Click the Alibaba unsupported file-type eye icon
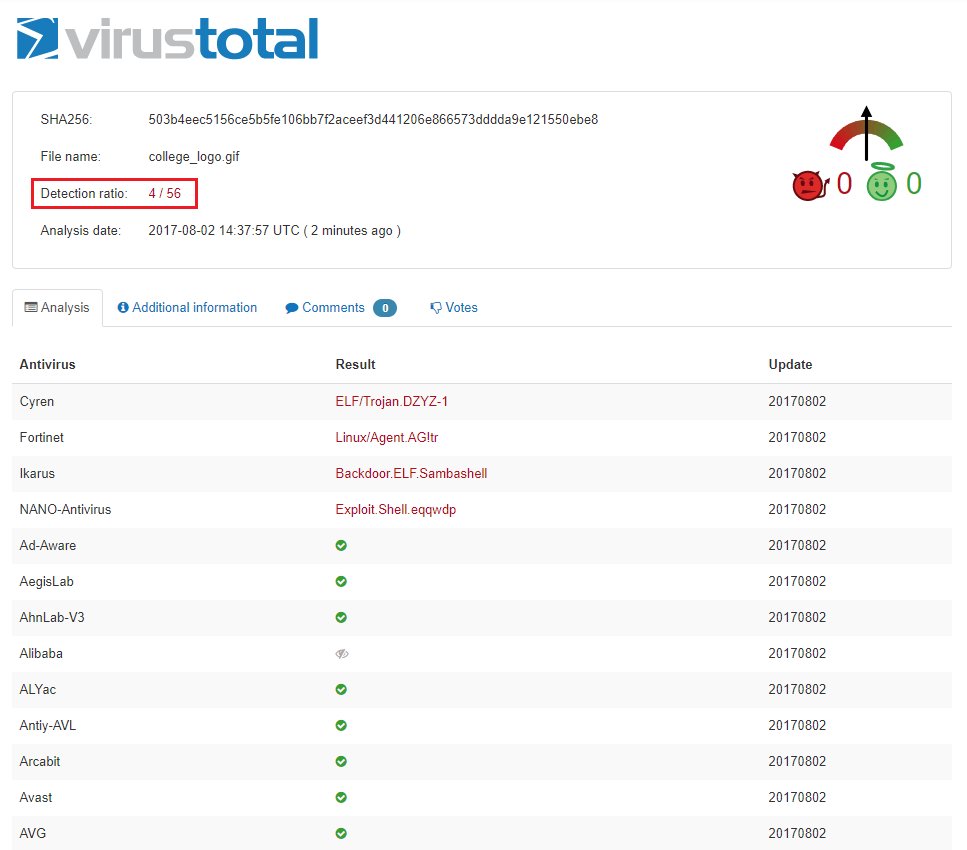The image size is (967, 850). pos(342,653)
